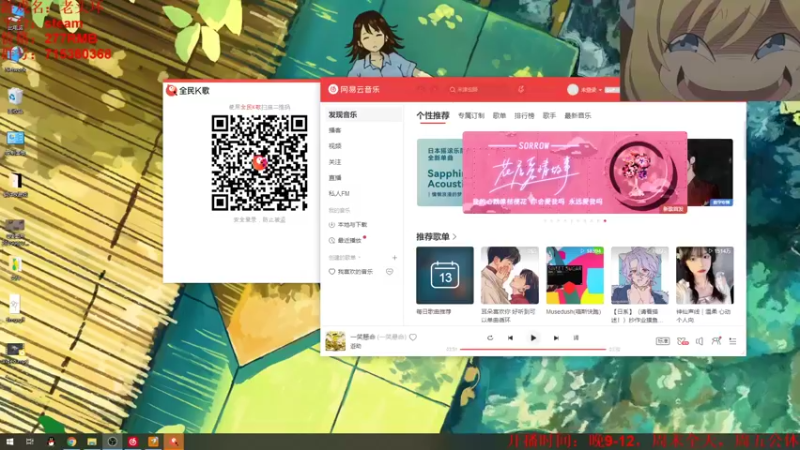Open the 全民K歌 microphone taskbar icon
Image resolution: width=800 pixels, height=450 pixels.
click(174, 442)
